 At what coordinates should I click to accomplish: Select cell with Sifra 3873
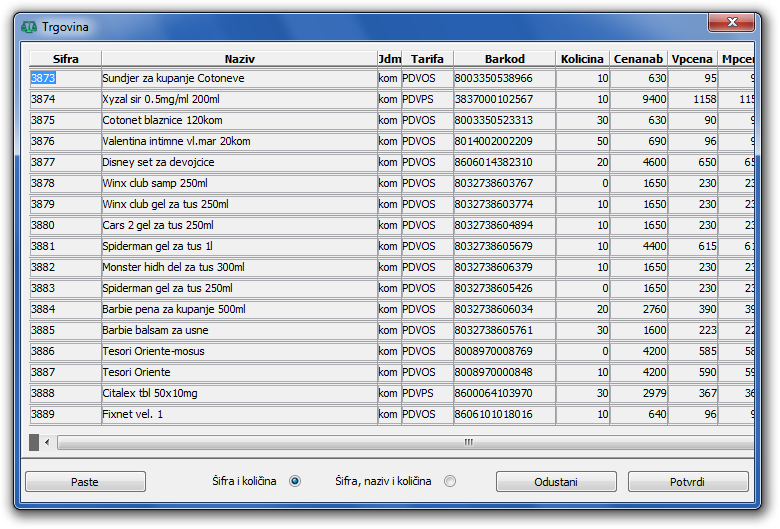65,78
